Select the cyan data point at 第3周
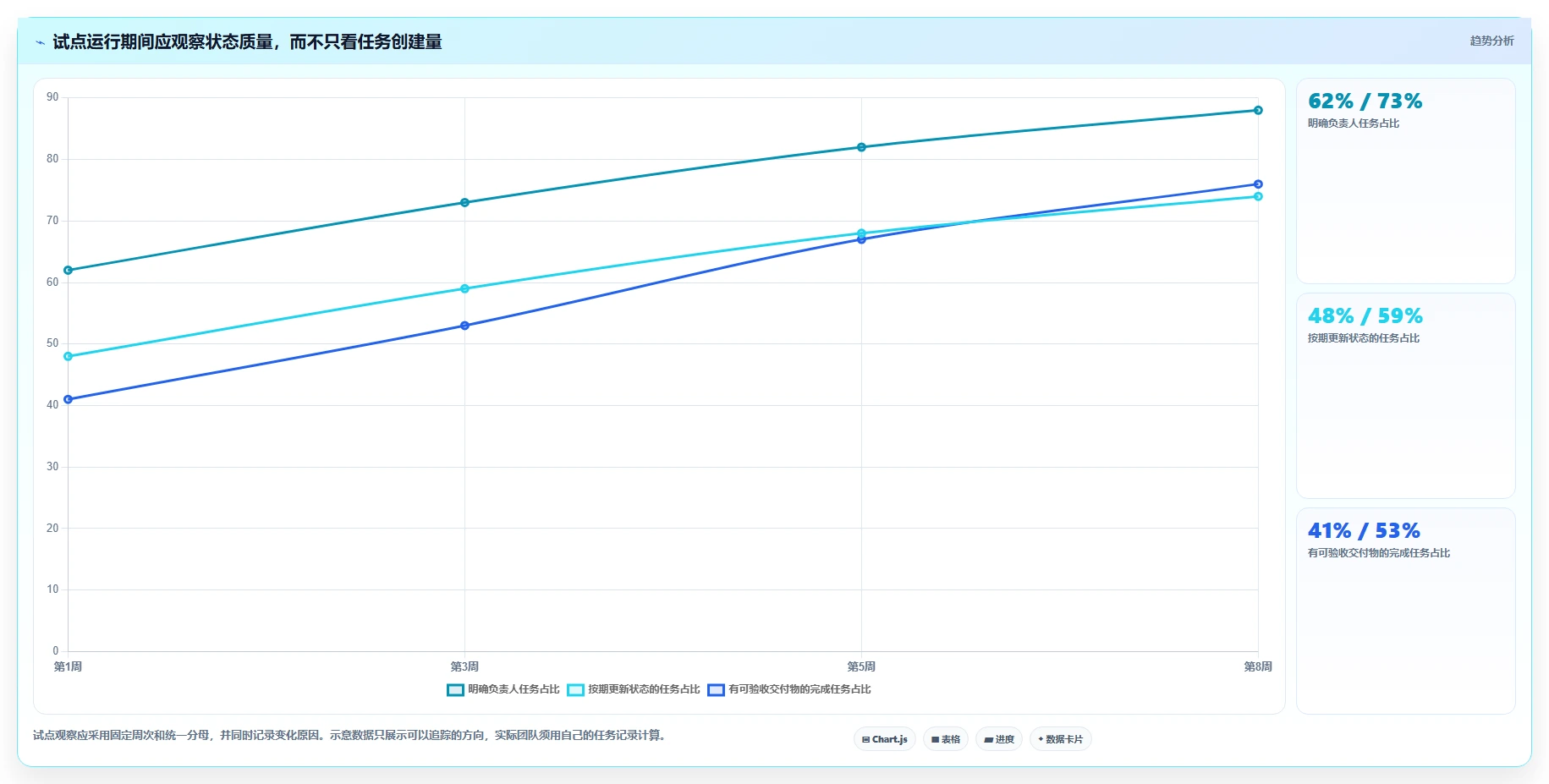The image size is (1549, 784). coord(464,289)
